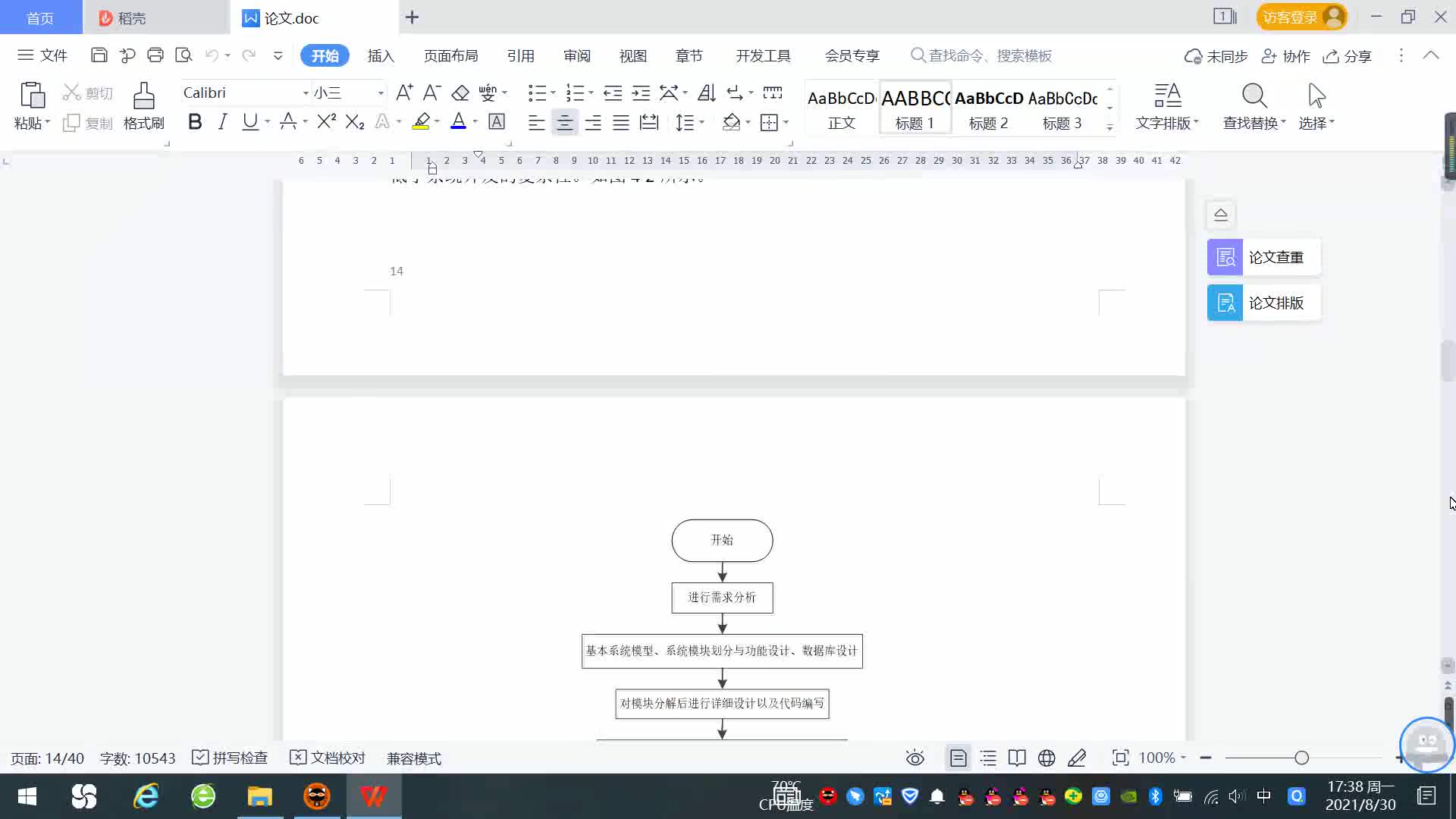Click the print icon in quick toolbar
The width and height of the screenshot is (1456, 819).
[155, 55]
